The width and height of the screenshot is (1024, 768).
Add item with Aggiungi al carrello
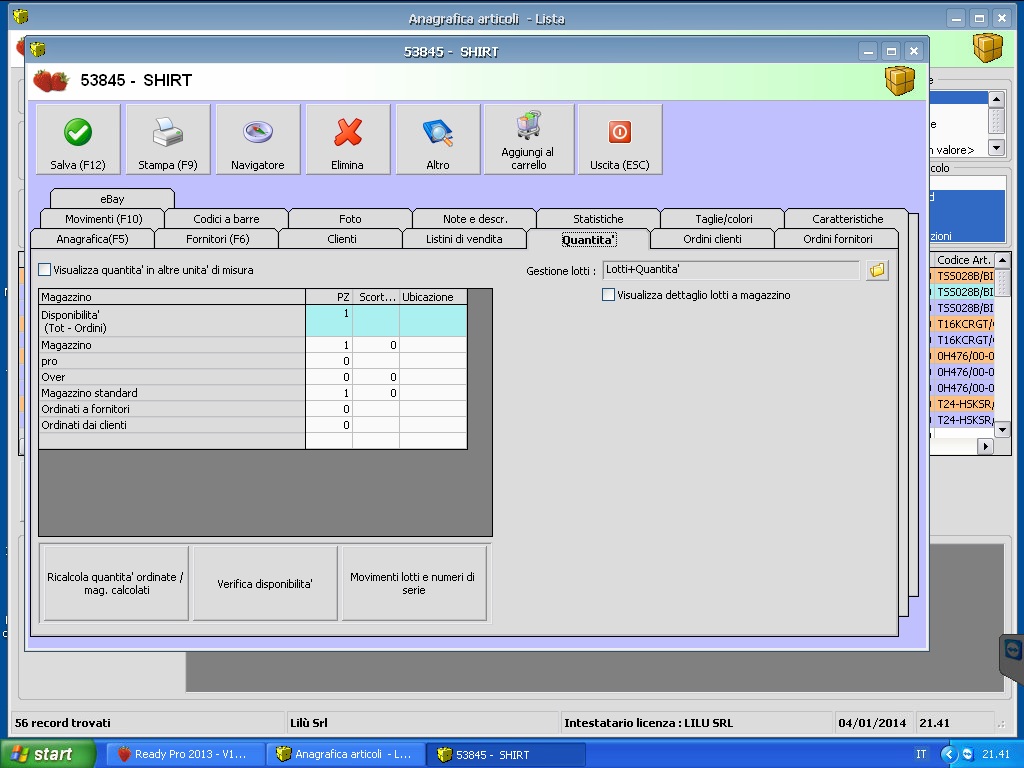point(528,139)
